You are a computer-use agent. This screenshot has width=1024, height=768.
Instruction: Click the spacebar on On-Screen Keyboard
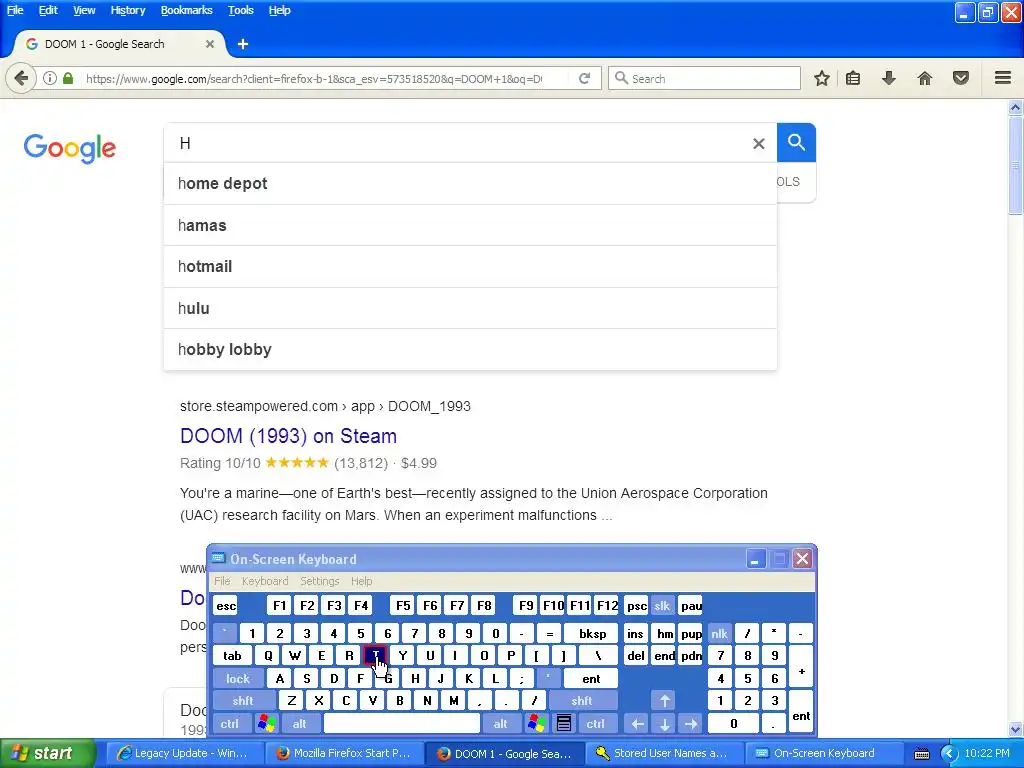402,723
